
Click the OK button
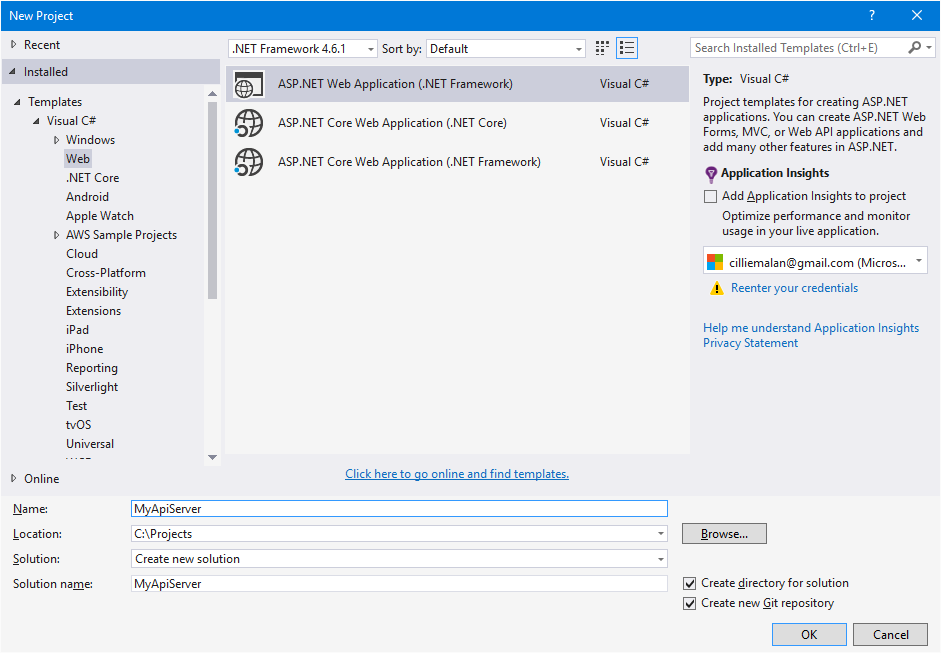(809, 634)
